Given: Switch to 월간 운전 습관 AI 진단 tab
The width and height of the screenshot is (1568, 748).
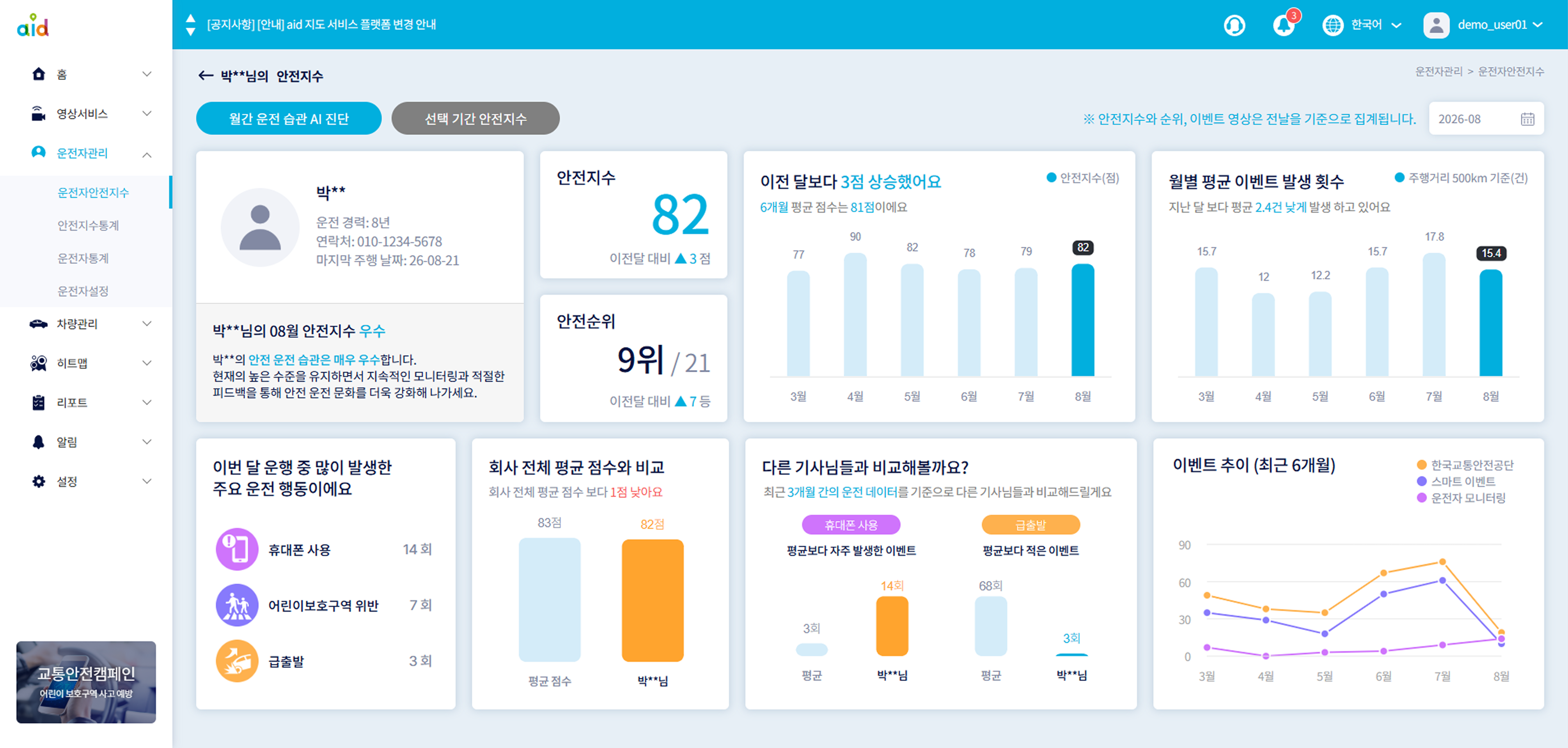Looking at the screenshot, I should pyautogui.click(x=289, y=118).
